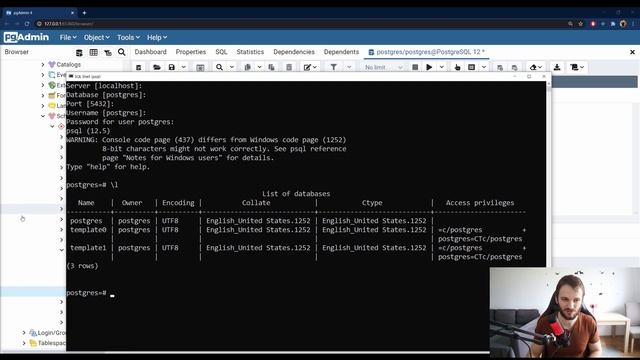Click the 'List of databases' heading text
This screenshot has height=360, width=640.
(x=296, y=194)
